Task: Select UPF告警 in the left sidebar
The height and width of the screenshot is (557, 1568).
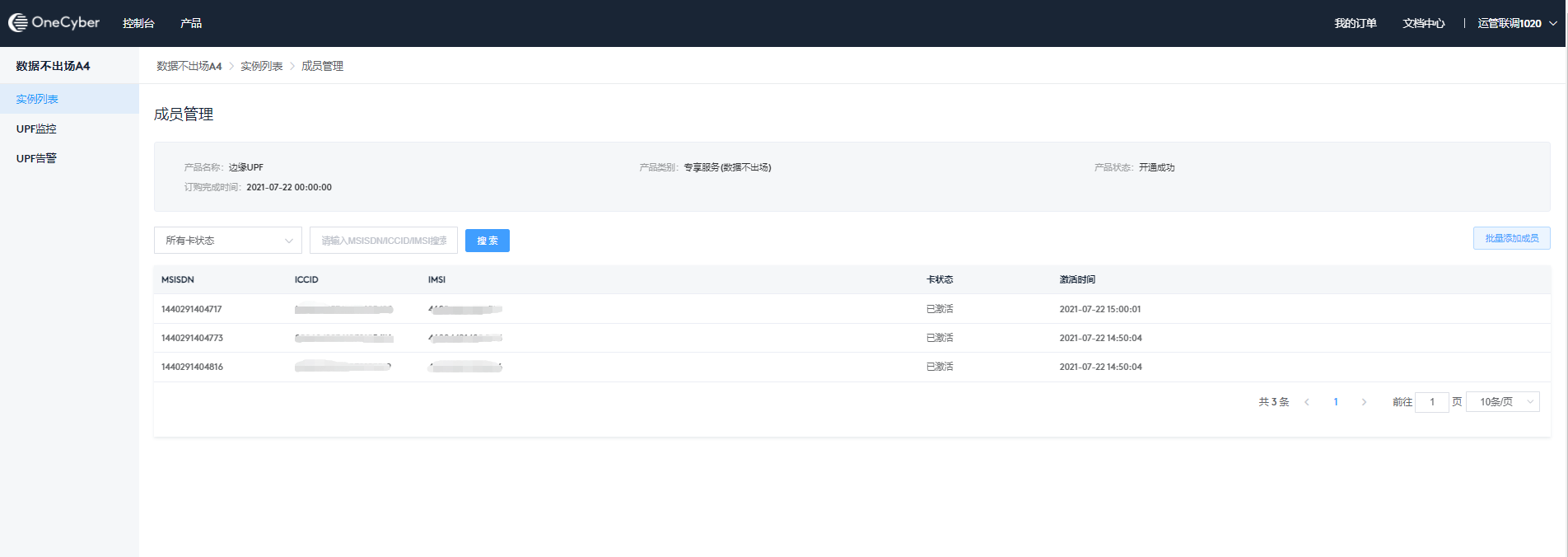Action: pos(36,158)
